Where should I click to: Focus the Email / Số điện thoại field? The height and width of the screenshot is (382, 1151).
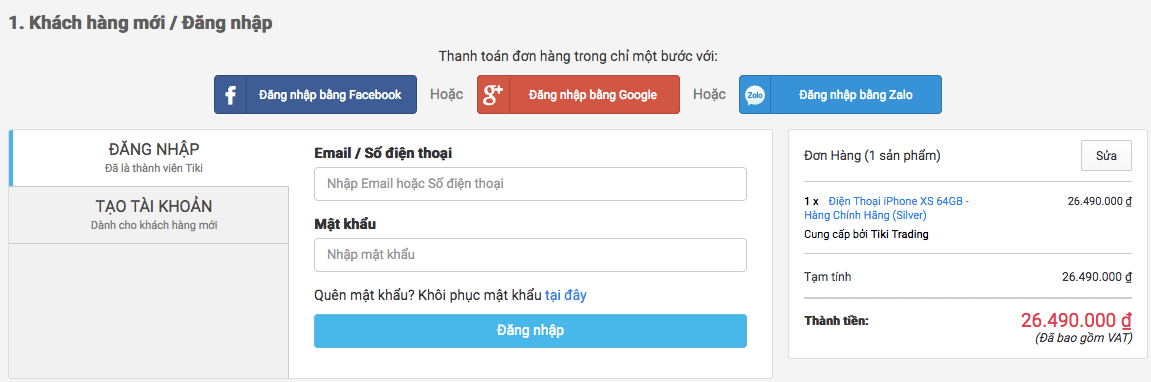click(531, 184)
